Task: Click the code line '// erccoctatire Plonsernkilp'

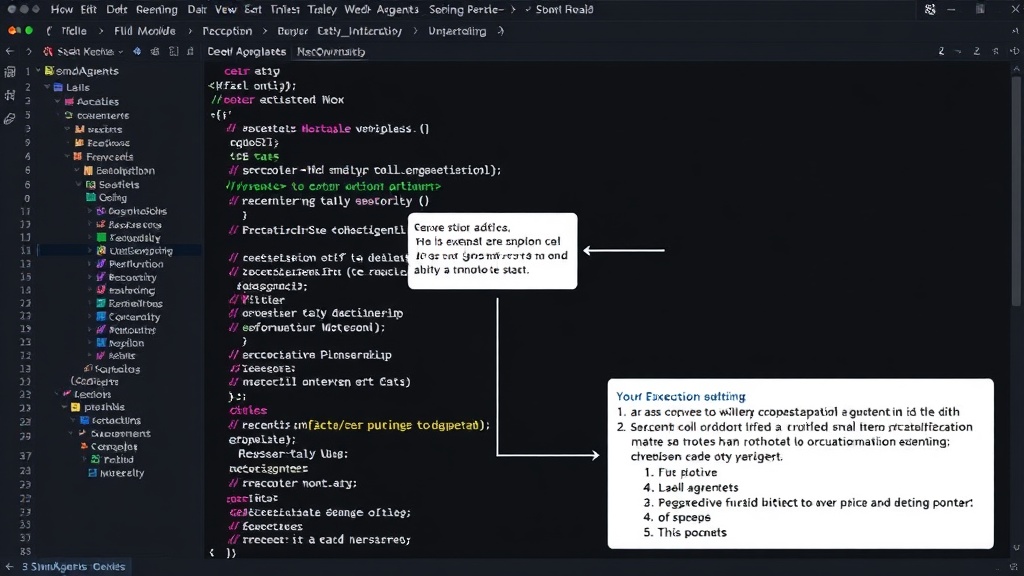Action: click(x=310, y=355)
